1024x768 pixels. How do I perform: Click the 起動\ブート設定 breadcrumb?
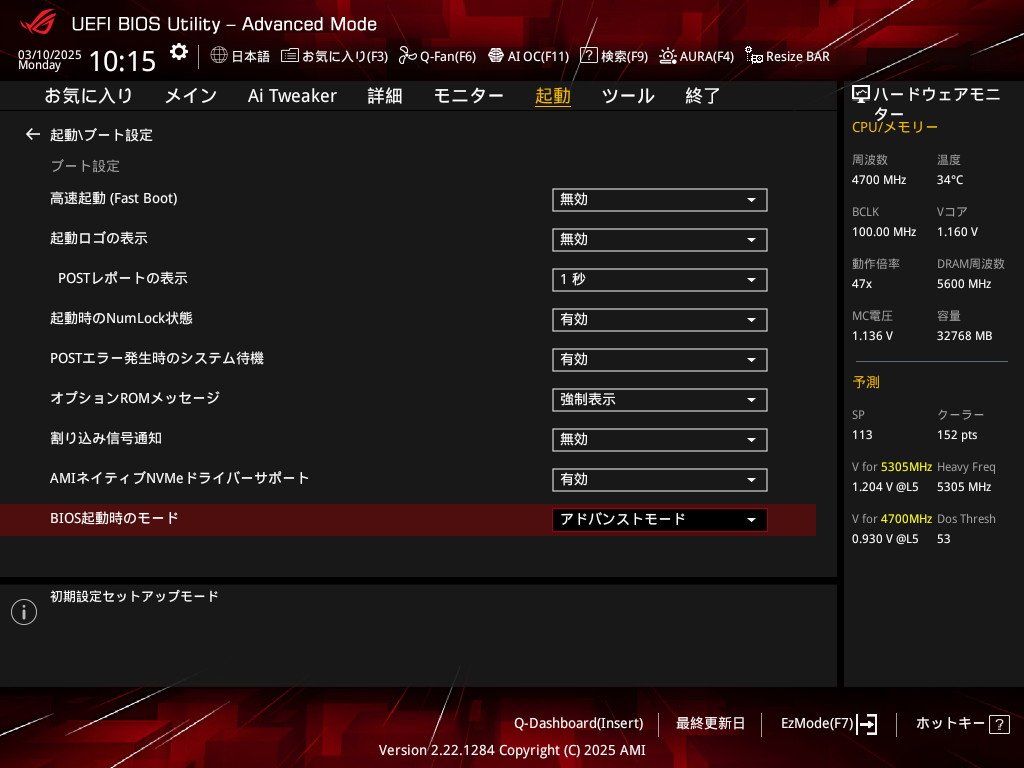tap(101, 135)
